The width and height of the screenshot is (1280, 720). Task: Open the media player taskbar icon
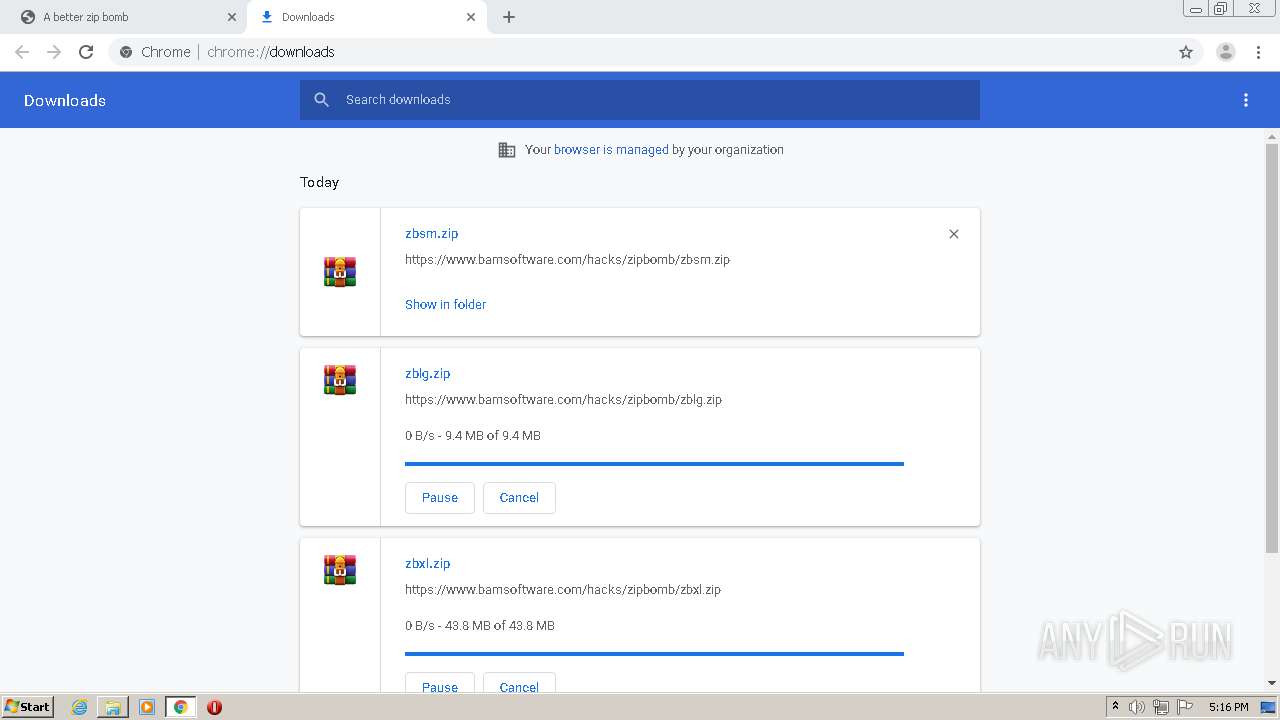click(x=147, y=707)
